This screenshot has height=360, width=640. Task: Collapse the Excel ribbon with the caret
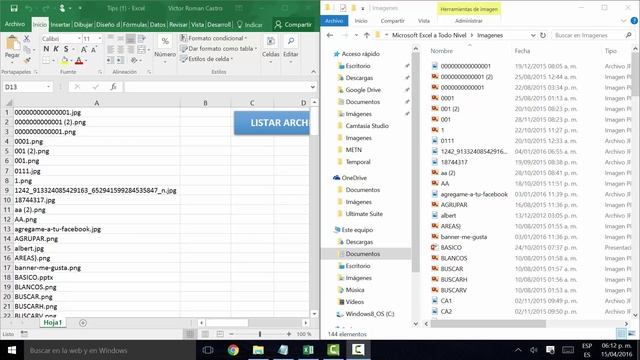[x=313, y=72]
